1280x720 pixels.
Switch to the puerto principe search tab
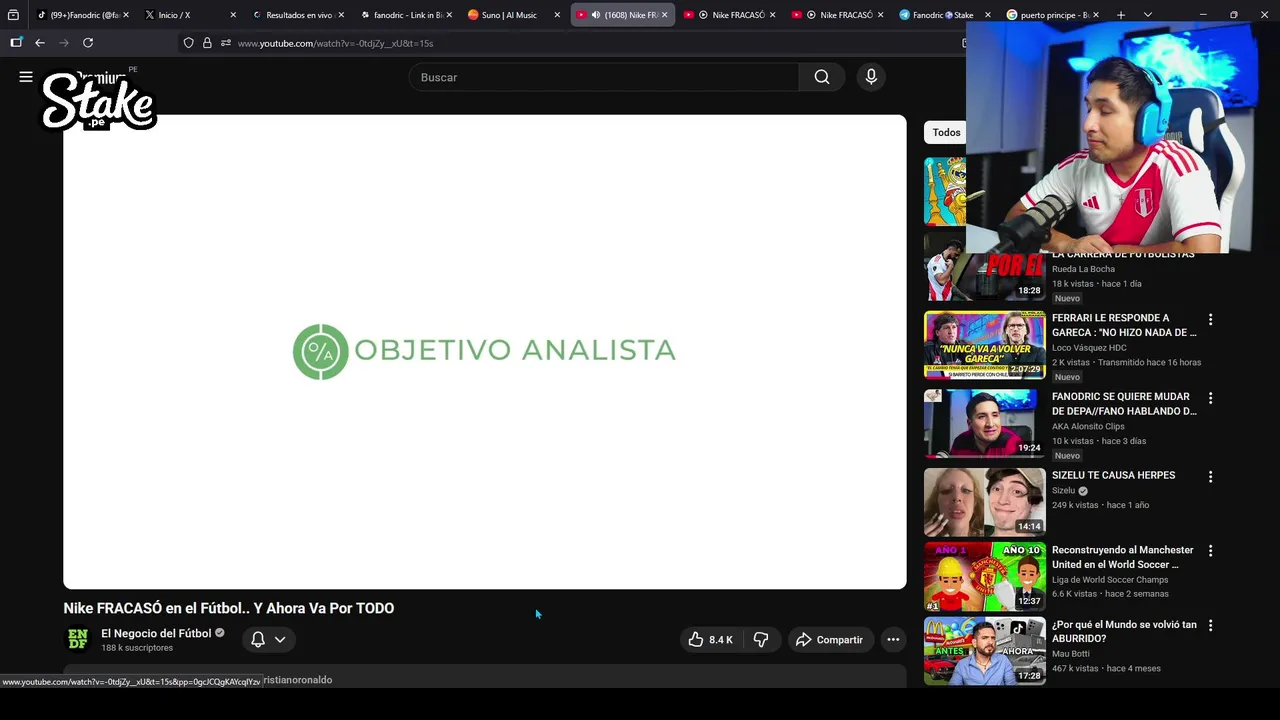coord(1053,15)
